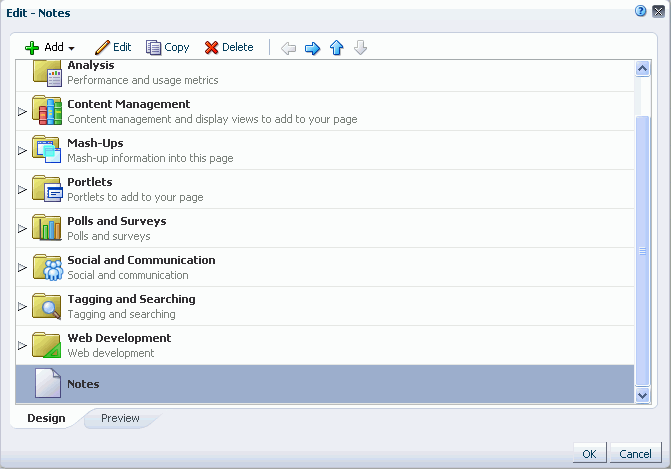Click the Mash-Ups folder icon
The height and width of the screenshot is (469, 671).
tap(47, 149)
